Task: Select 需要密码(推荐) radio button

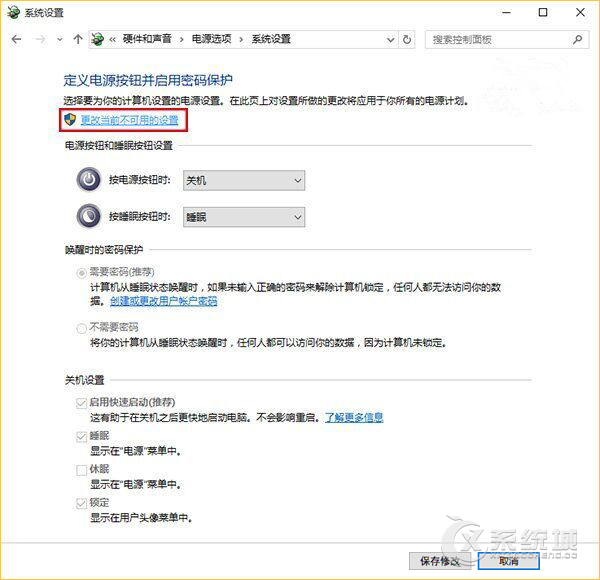Action: 81,273
